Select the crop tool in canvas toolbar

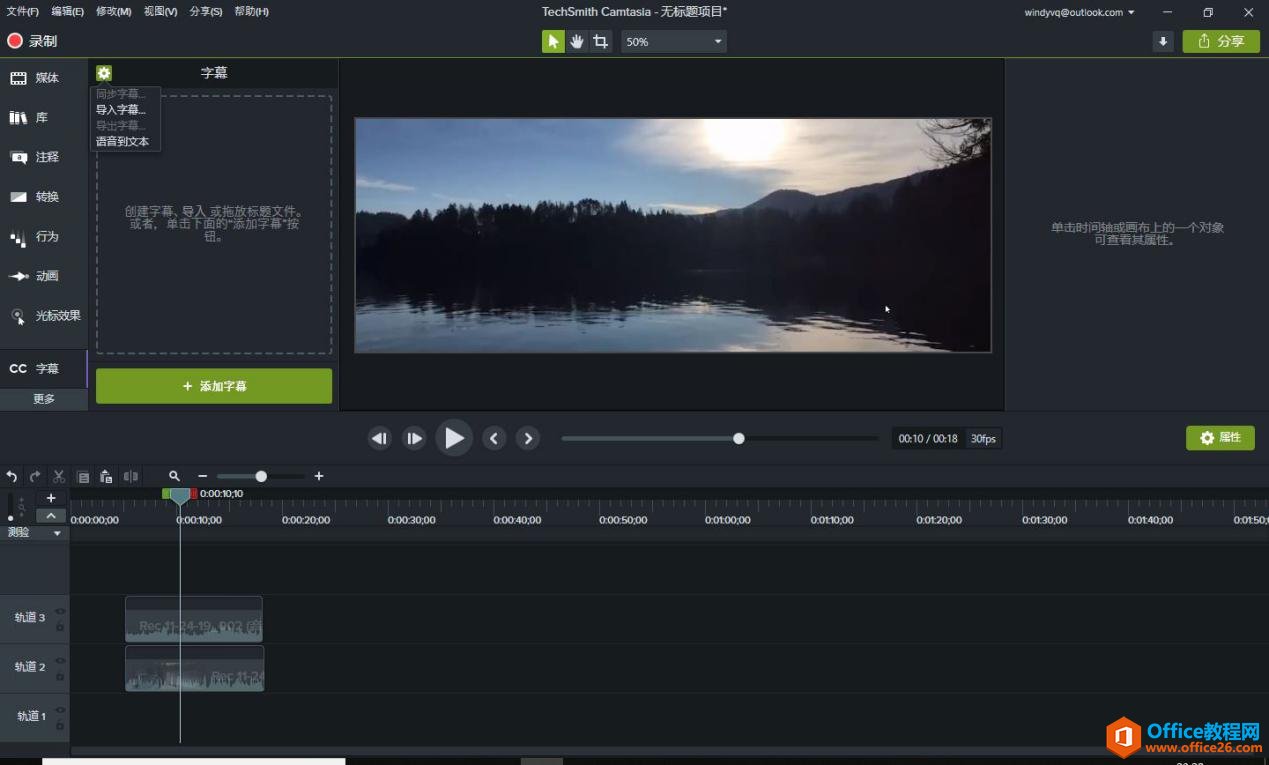click(x=600, y=41)
